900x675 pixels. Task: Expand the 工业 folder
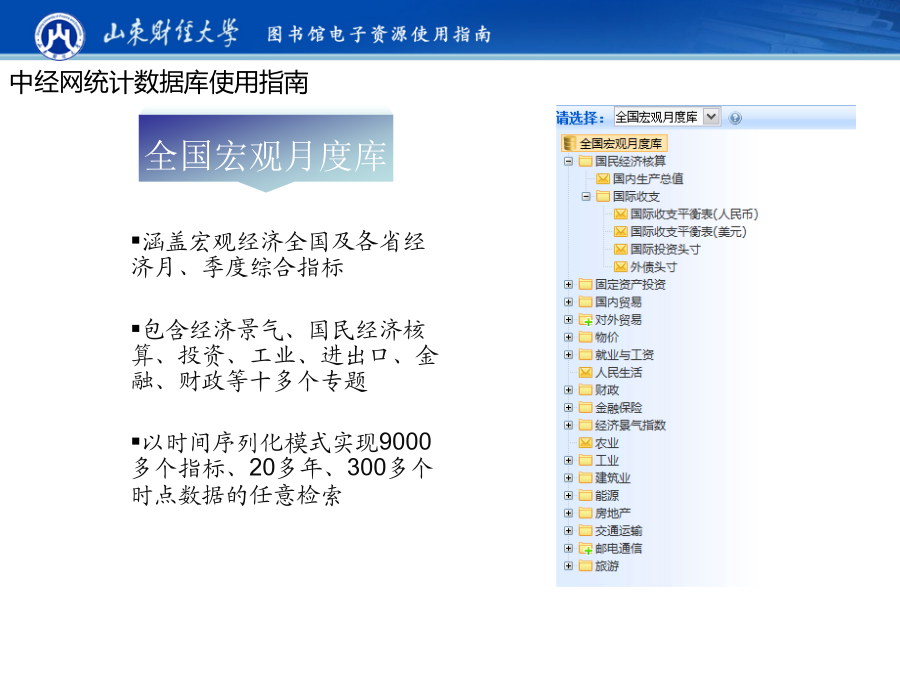[568, 460]
